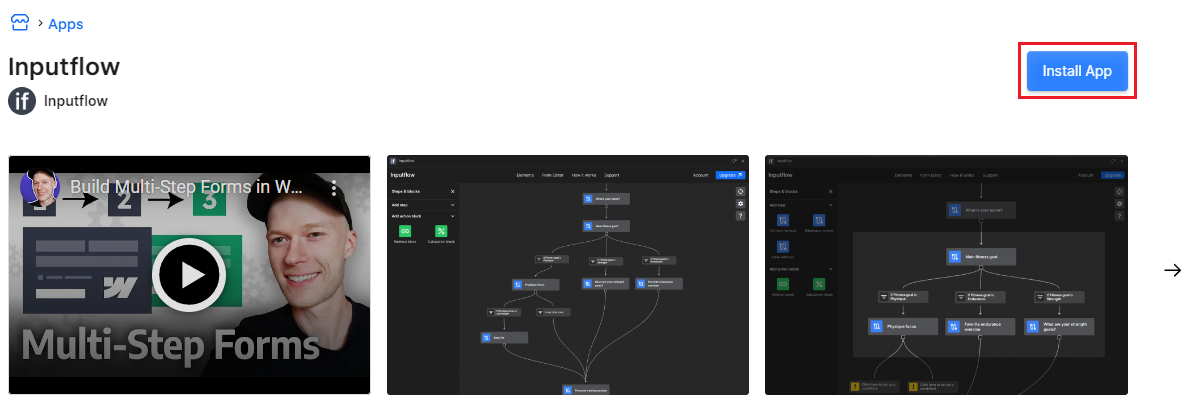
Task: Open the Inputflow vendor name link
Action: pos(76,101)
